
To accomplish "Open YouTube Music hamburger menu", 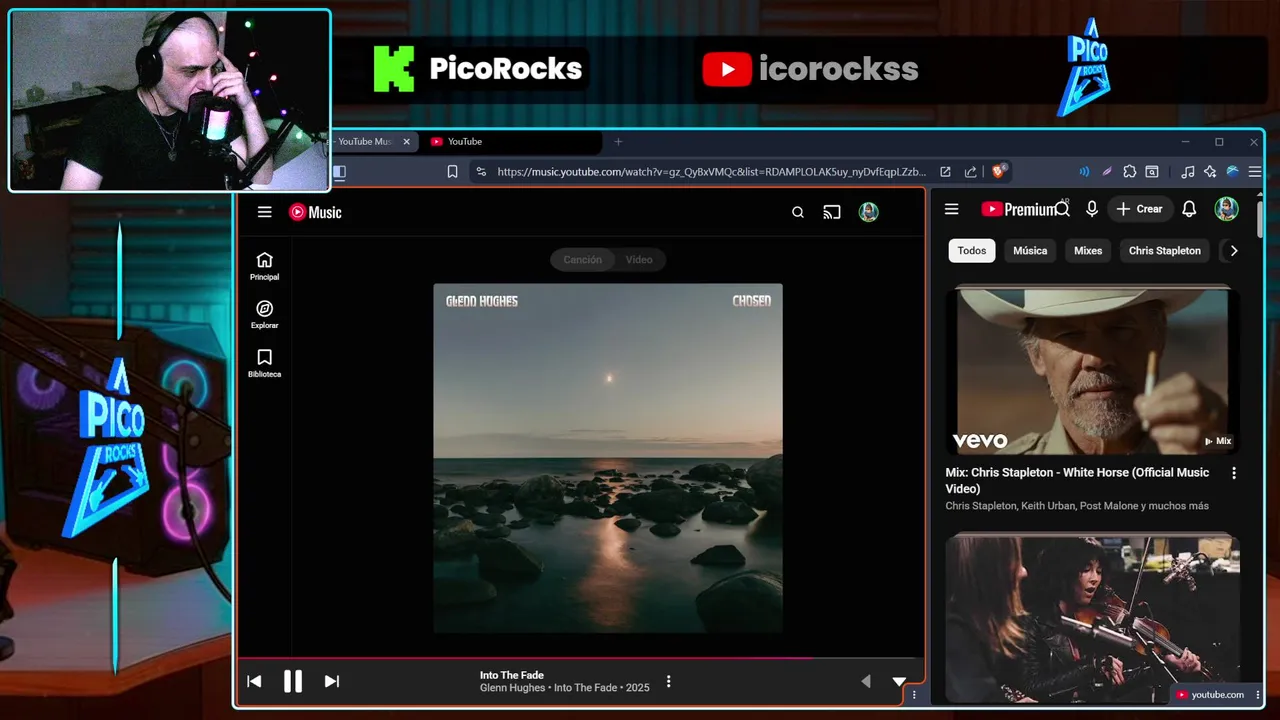I will pos(264,212).
